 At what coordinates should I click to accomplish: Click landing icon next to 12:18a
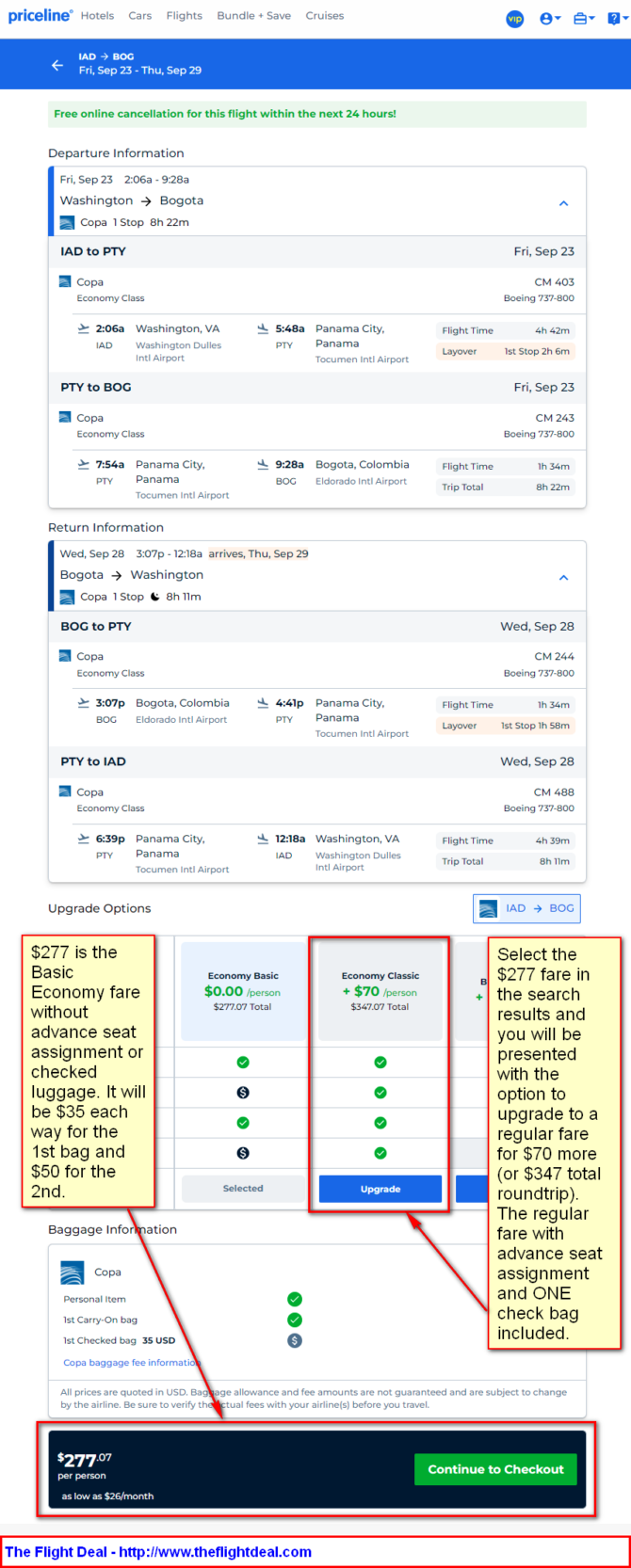pos(263,839)
